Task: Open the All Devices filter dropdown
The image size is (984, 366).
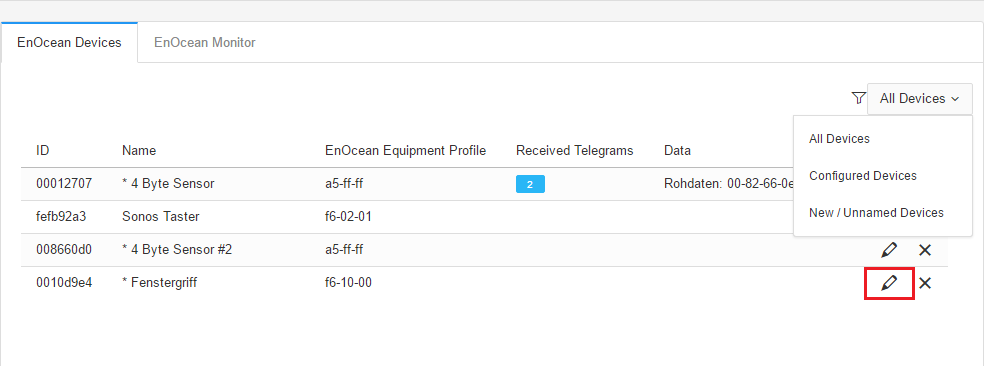Action: tap(919, 99)
